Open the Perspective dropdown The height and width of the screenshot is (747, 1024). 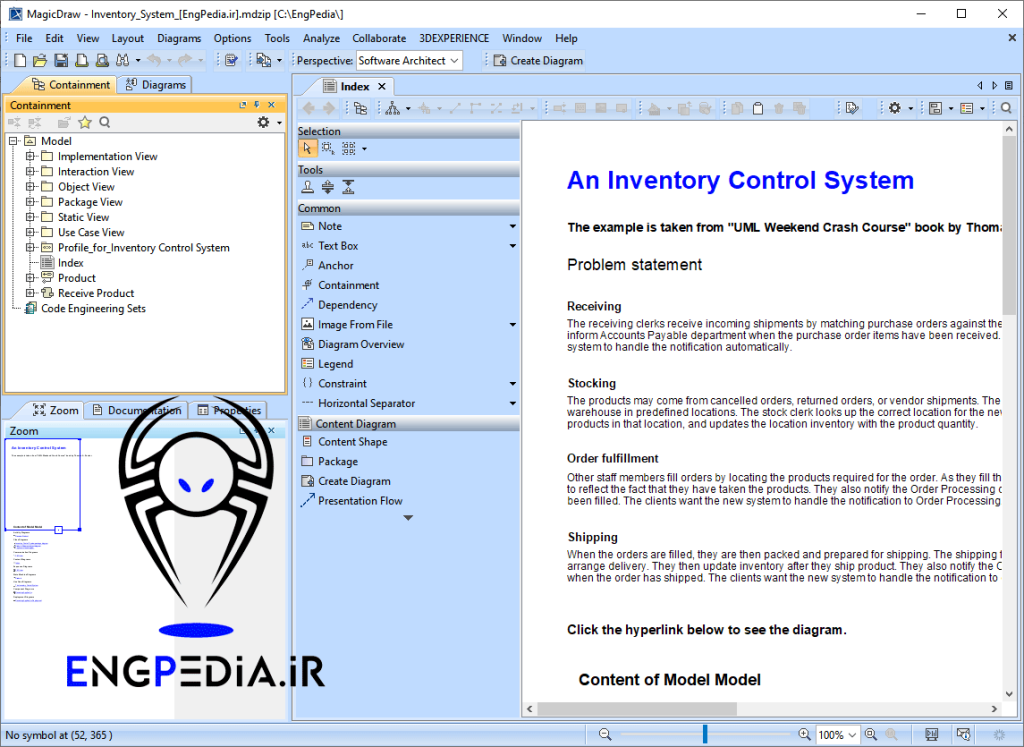click(409, 61)
